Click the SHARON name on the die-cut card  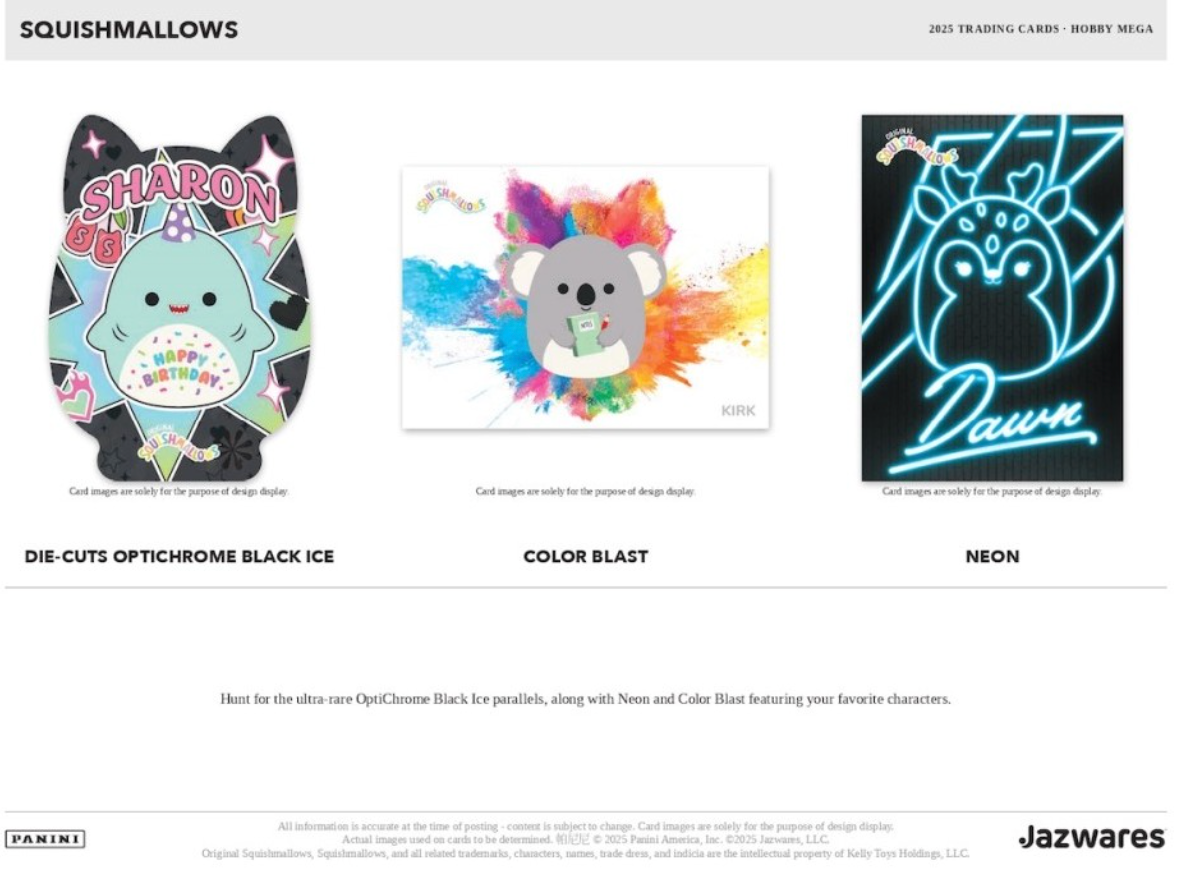tap(180, 190)
